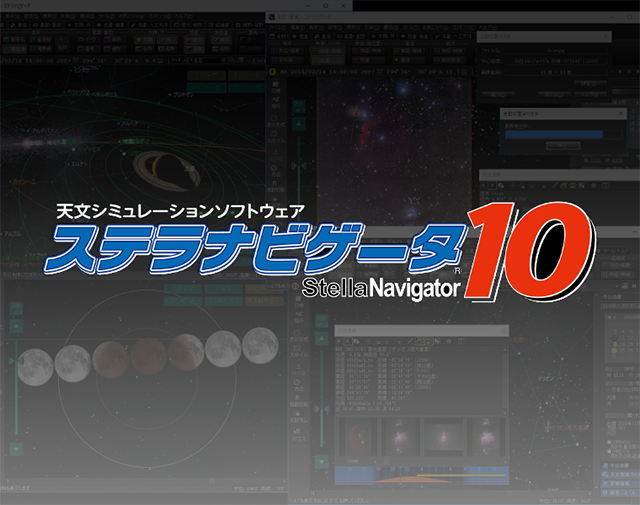Viewport: 640px width, 505px height.
Task: Click azimuth icon in Orion constellation window sidebar
Action: click(298, 385)
